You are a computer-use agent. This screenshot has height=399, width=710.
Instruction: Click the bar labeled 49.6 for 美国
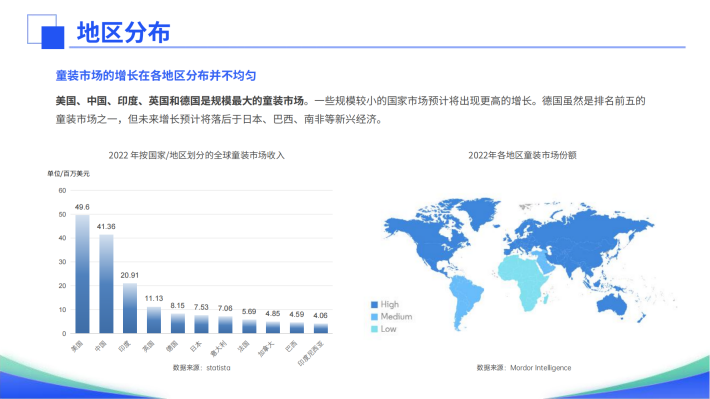coord(82,274)
